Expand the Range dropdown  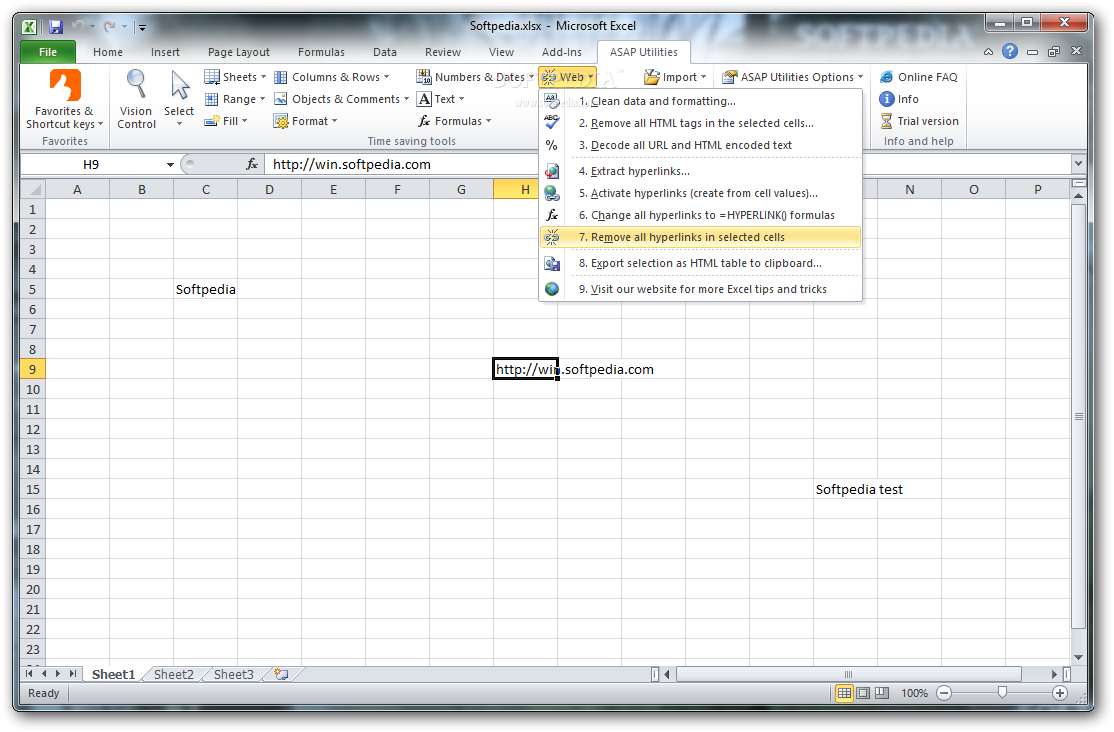(x=262, y=99)
